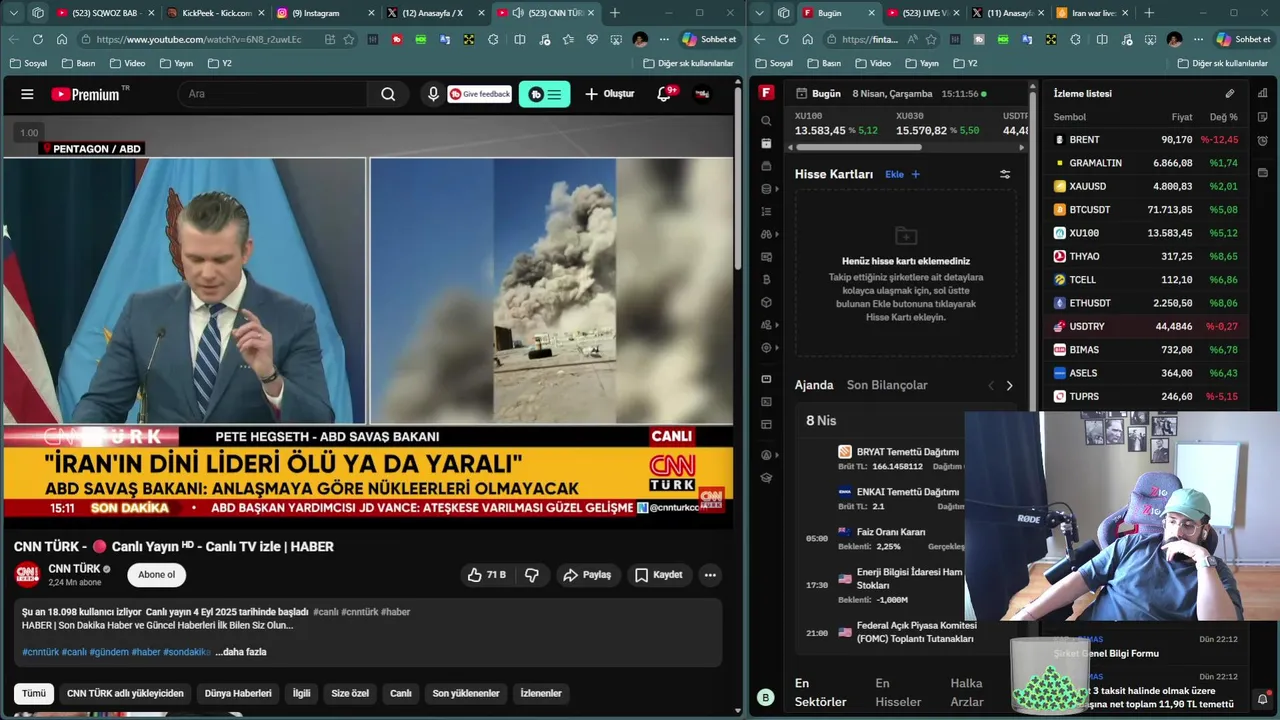Open Fintables search in left sidebar
Image resolution: width=1280 pixels, height=720 pixels.
(x=766, y=120)
